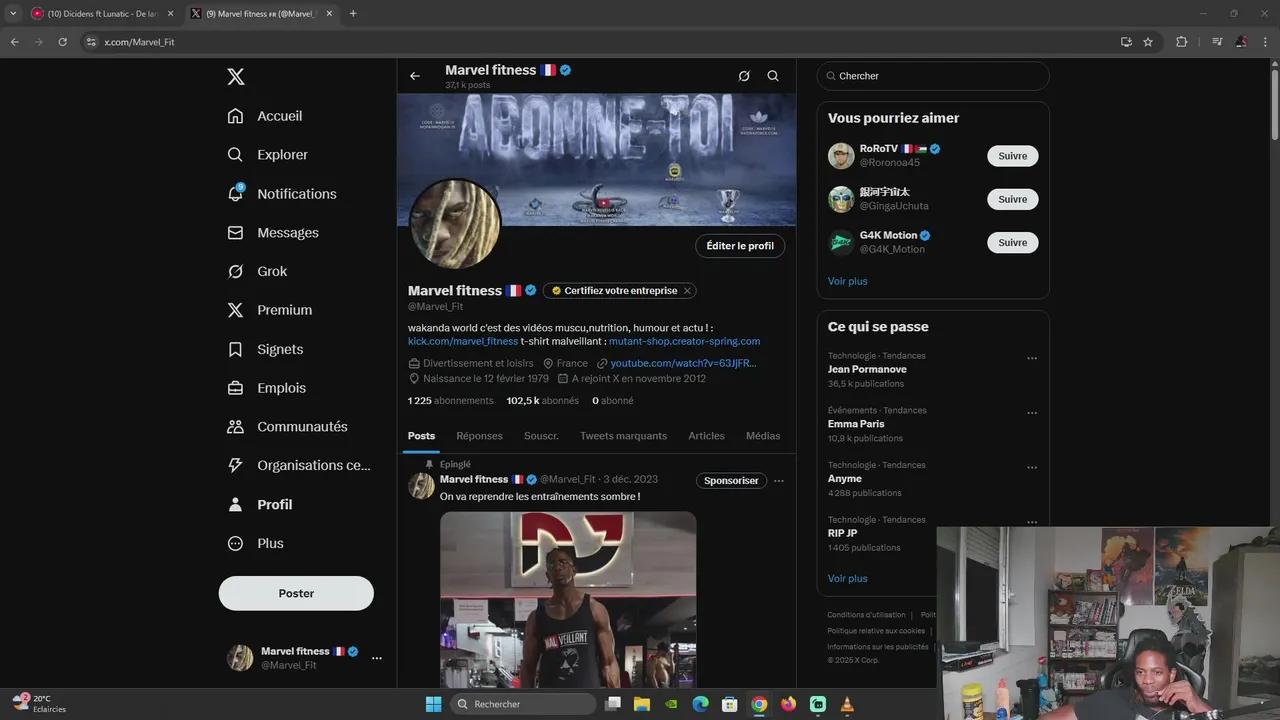Click browser reload button

point(62,42)
